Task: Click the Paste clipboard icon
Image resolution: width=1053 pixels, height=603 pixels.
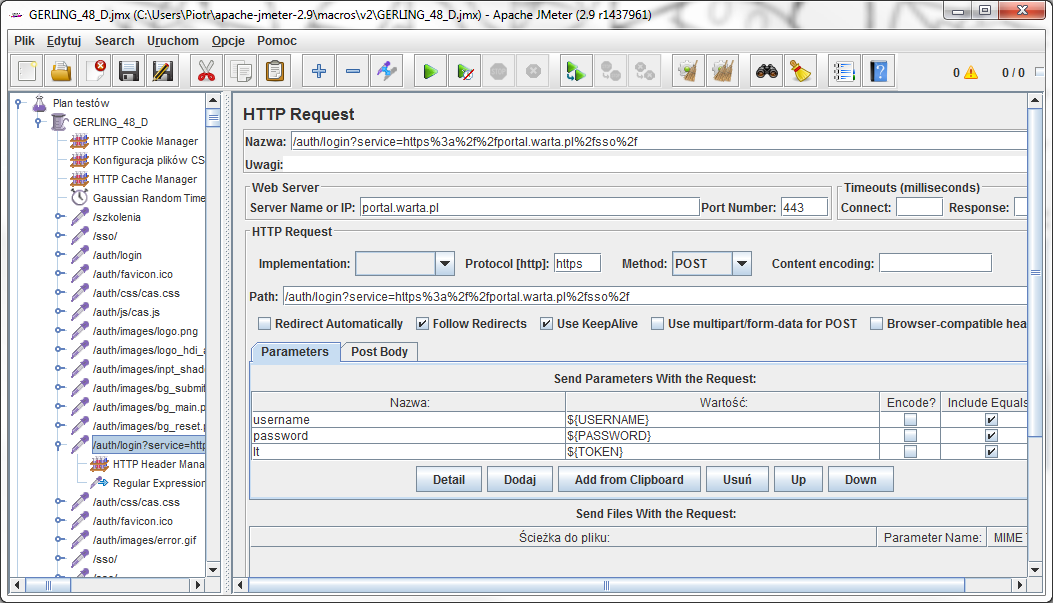Action: [275, 71]
